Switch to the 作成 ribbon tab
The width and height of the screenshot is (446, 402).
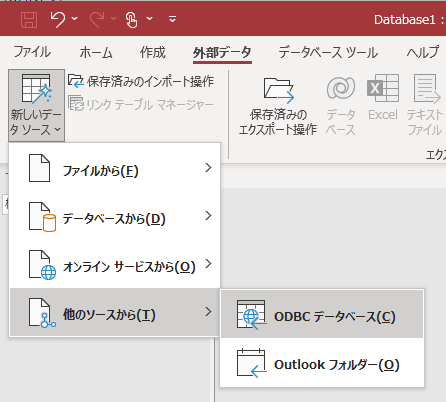pyautogui.click(x=152, y=52)
